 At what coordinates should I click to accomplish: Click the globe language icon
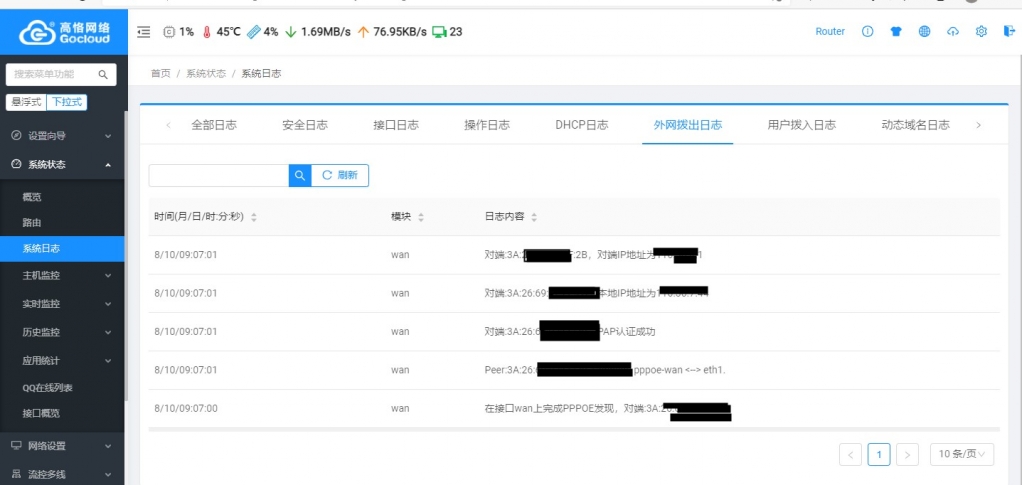point(924,31)
